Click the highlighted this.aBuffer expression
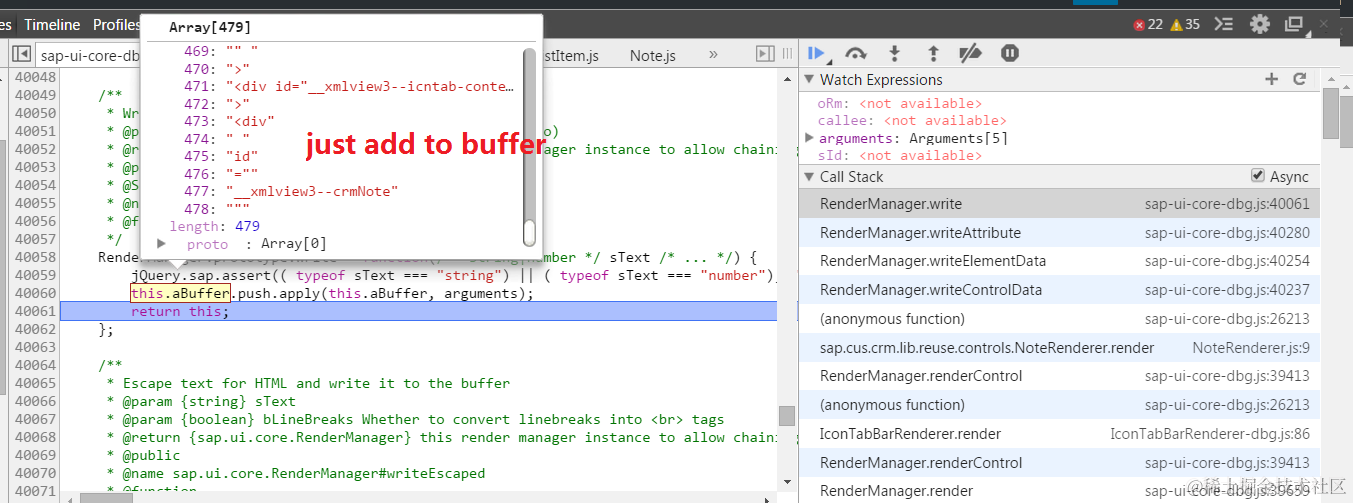 point(180,293)
